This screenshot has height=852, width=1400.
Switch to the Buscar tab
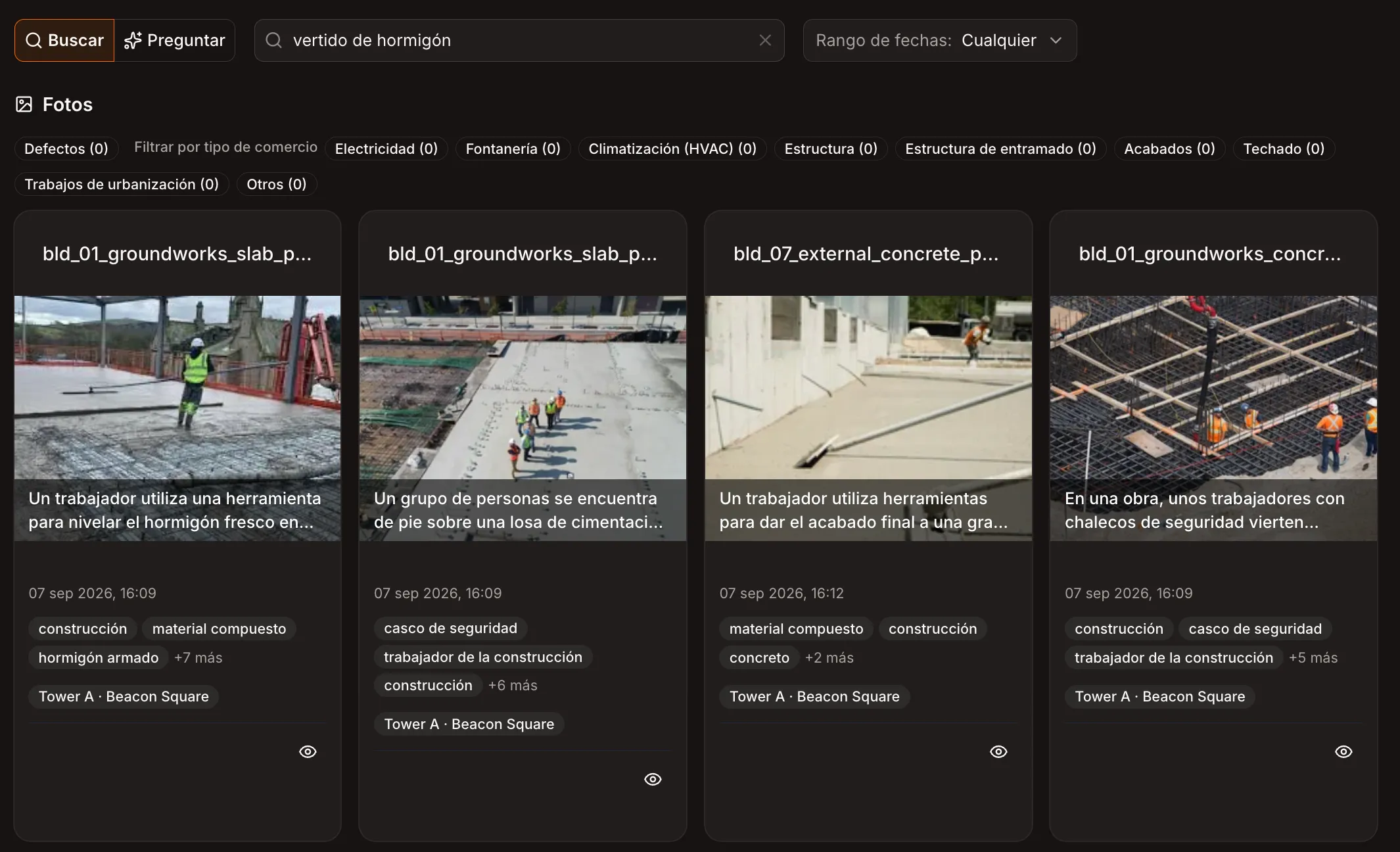coord(64,40)
